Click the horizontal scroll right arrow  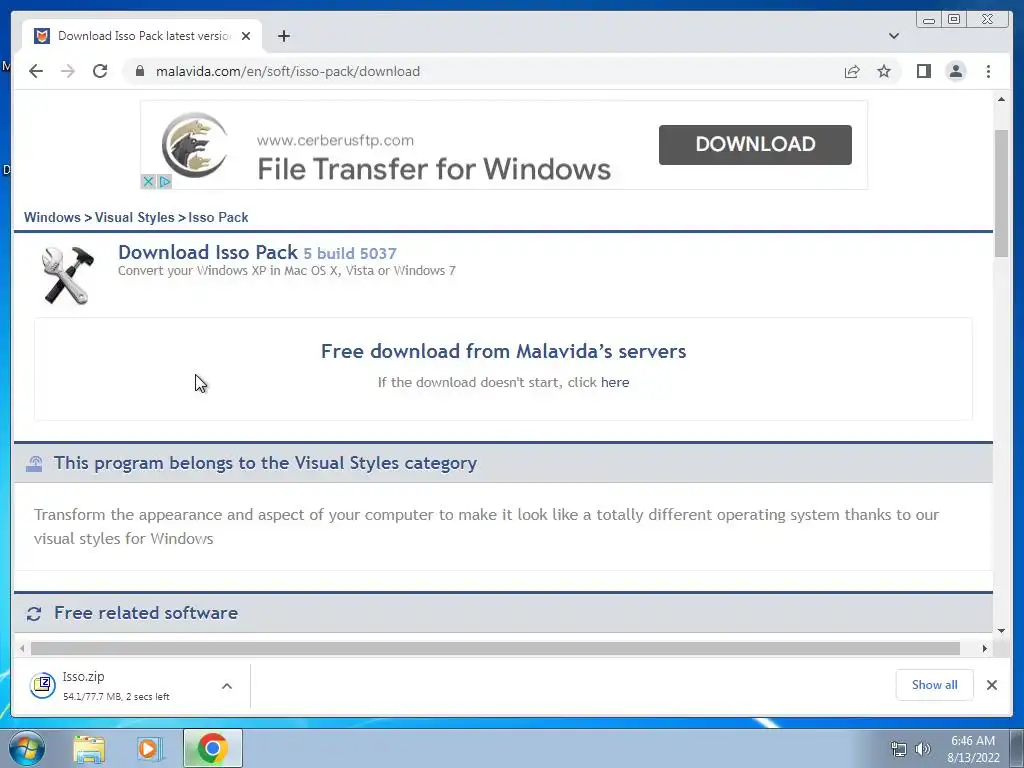click(x=985, y=648)
